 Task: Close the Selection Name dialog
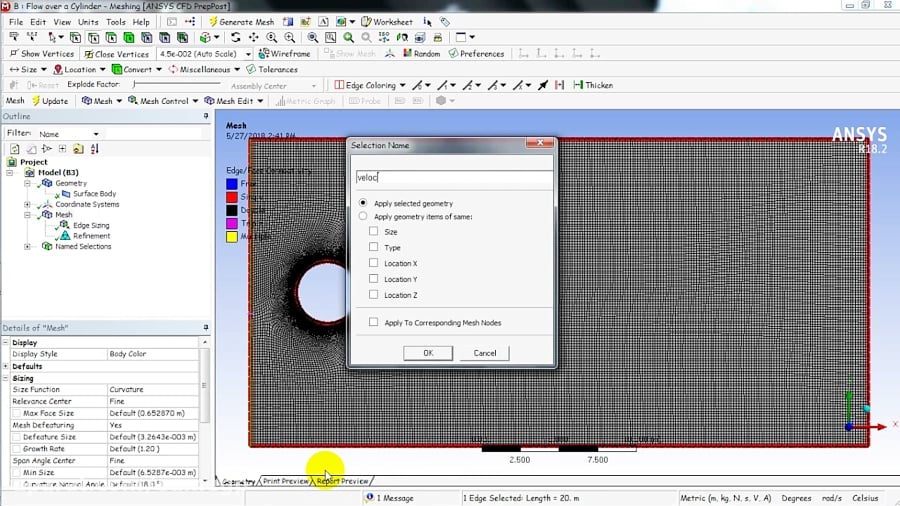(540, 143)
